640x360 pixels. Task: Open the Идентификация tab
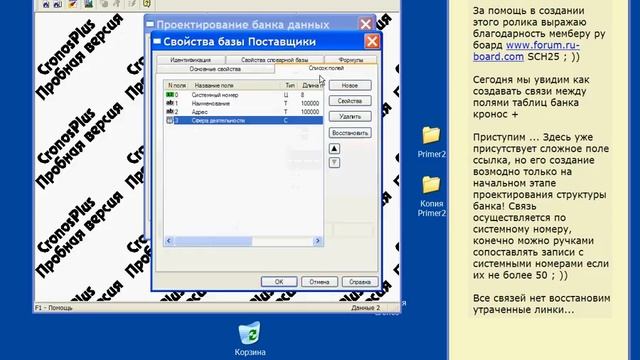pos(191,60)
